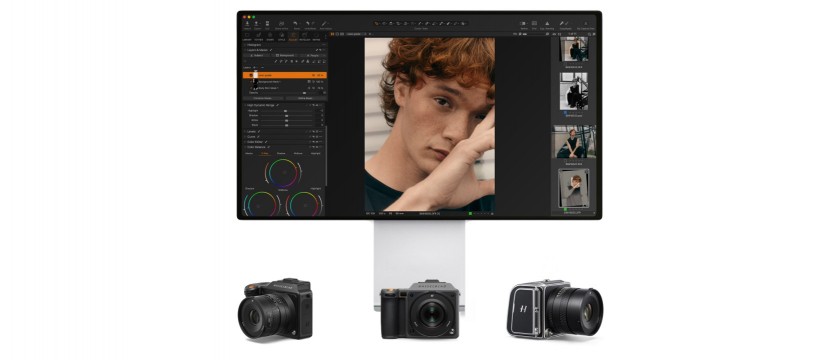Toggle checkbox of Body Skin Mask layer

tap(251, 88)
